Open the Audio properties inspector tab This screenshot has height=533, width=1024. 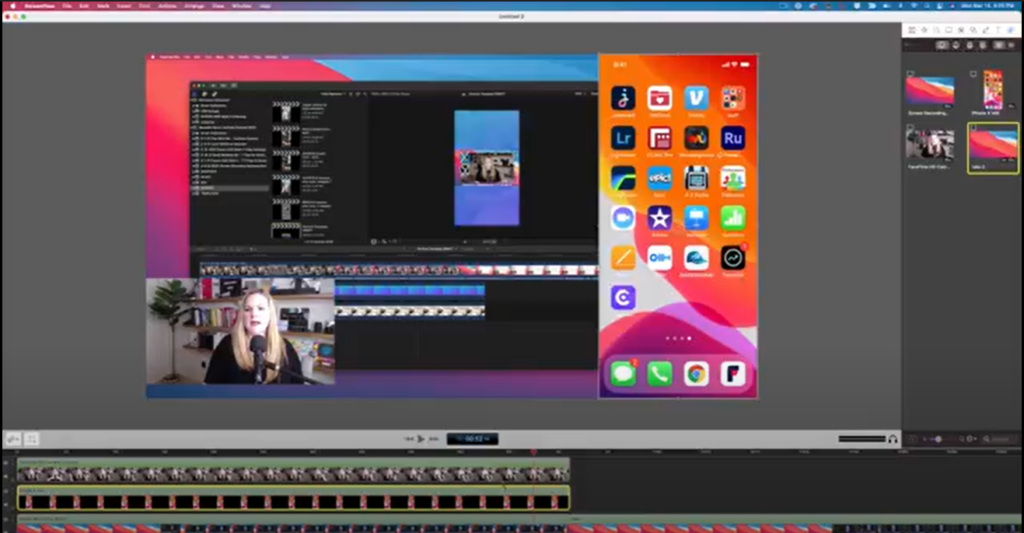(924, 30)
